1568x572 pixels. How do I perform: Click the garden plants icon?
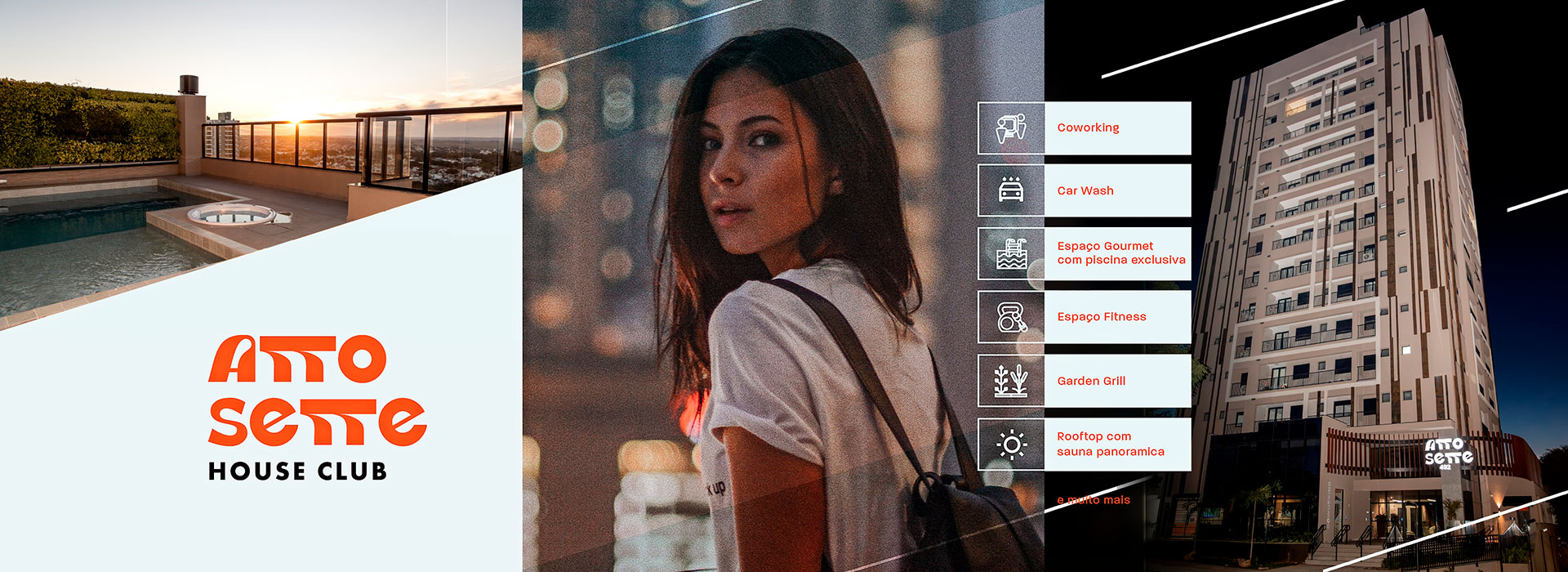coord(1011,381)
